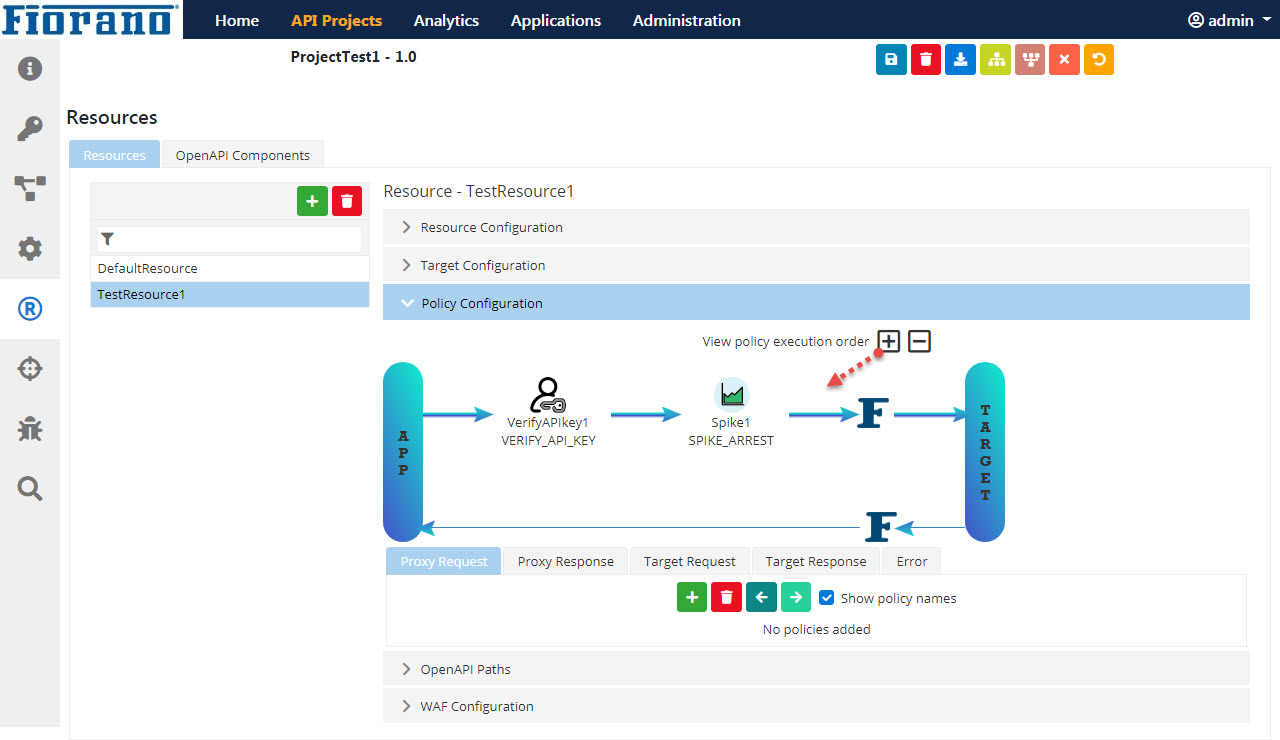The height and width of the screenshot is (740, 1280).
Task: Open API Projects in top navigation
Action: pos(336,20)
